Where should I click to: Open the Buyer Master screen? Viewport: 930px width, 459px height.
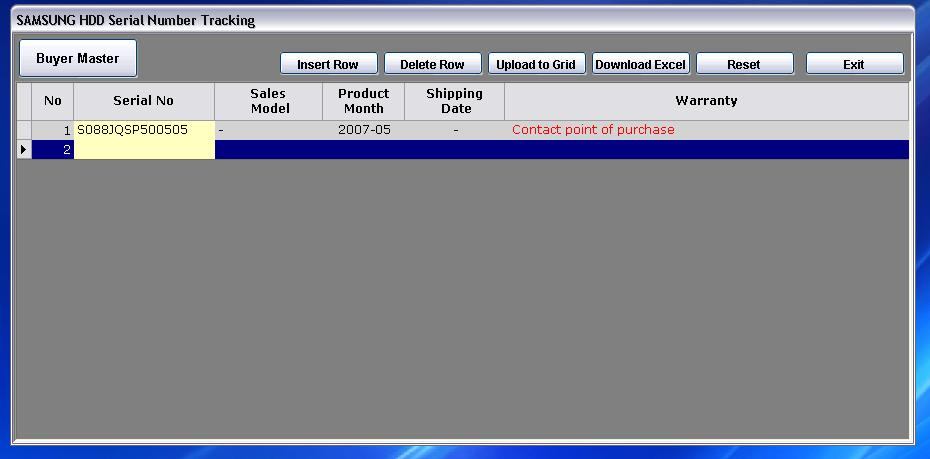pyautogui.click(x=78, y=58)
